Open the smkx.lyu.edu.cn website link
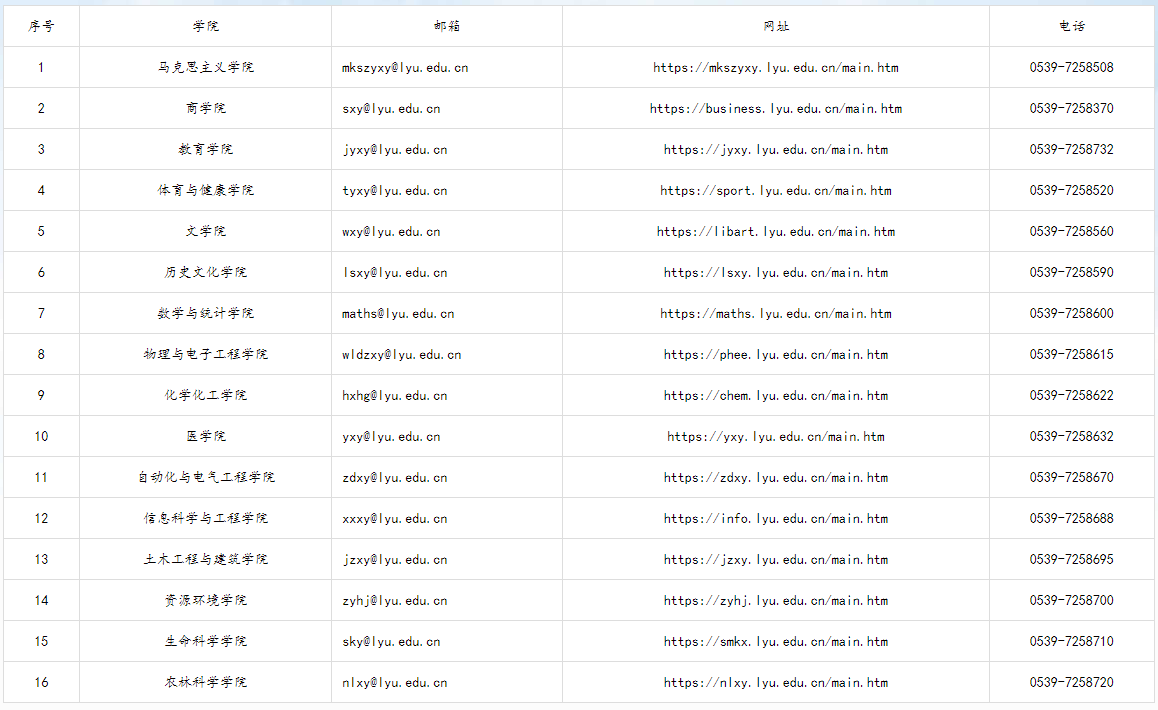The height and width of the screenshot is (710, 1158). point(776,642)
